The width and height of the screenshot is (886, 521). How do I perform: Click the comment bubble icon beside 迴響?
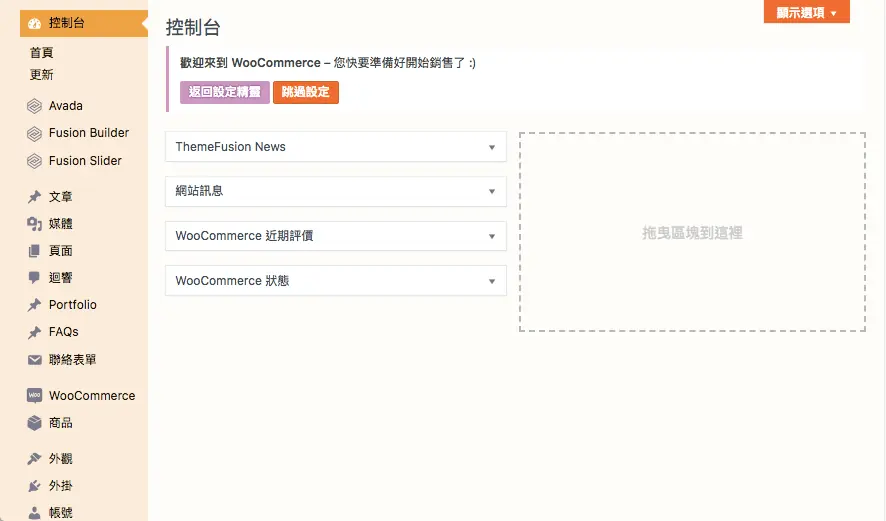click(34, 277)
